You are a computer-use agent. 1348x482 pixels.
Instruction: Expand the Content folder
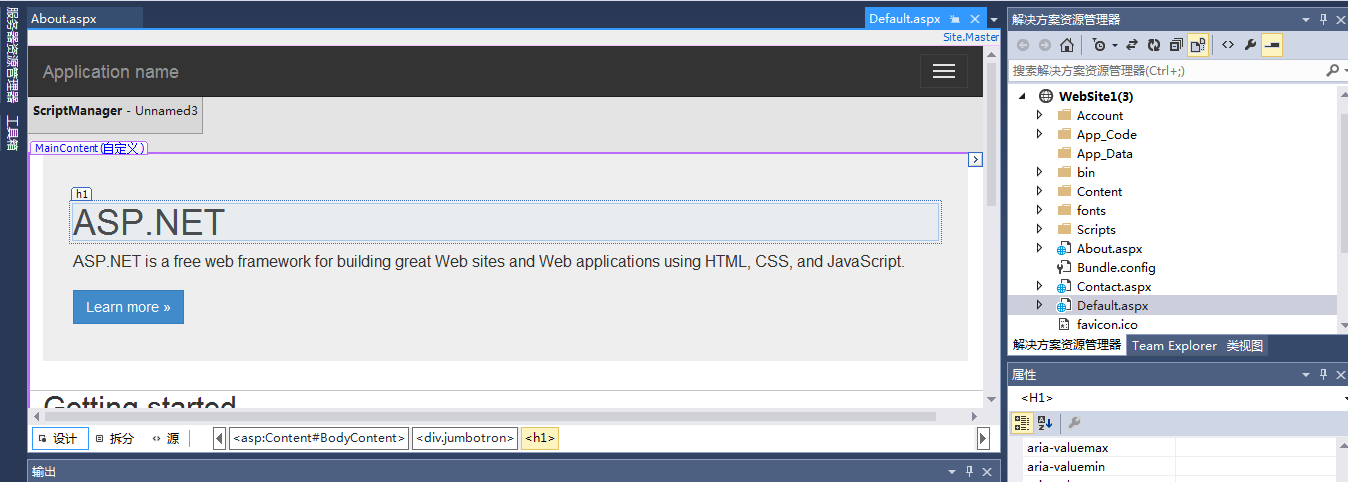tap(1039, 191)
